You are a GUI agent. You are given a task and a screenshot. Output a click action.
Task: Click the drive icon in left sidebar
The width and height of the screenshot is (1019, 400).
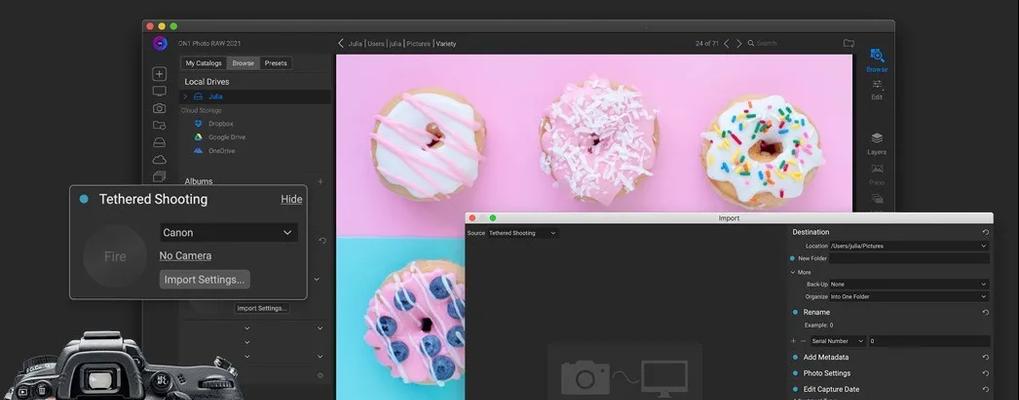[x=159, y=142]
